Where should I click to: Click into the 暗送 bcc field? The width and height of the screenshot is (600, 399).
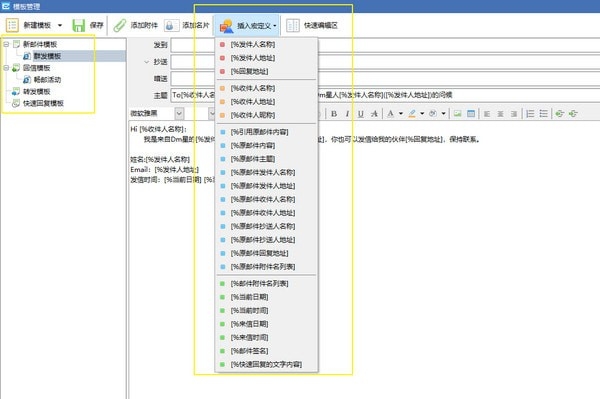coord(385,79)
